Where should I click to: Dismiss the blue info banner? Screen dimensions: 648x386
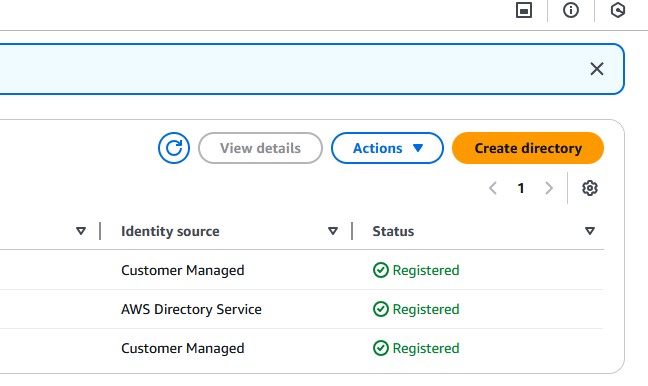pos(597,69)
